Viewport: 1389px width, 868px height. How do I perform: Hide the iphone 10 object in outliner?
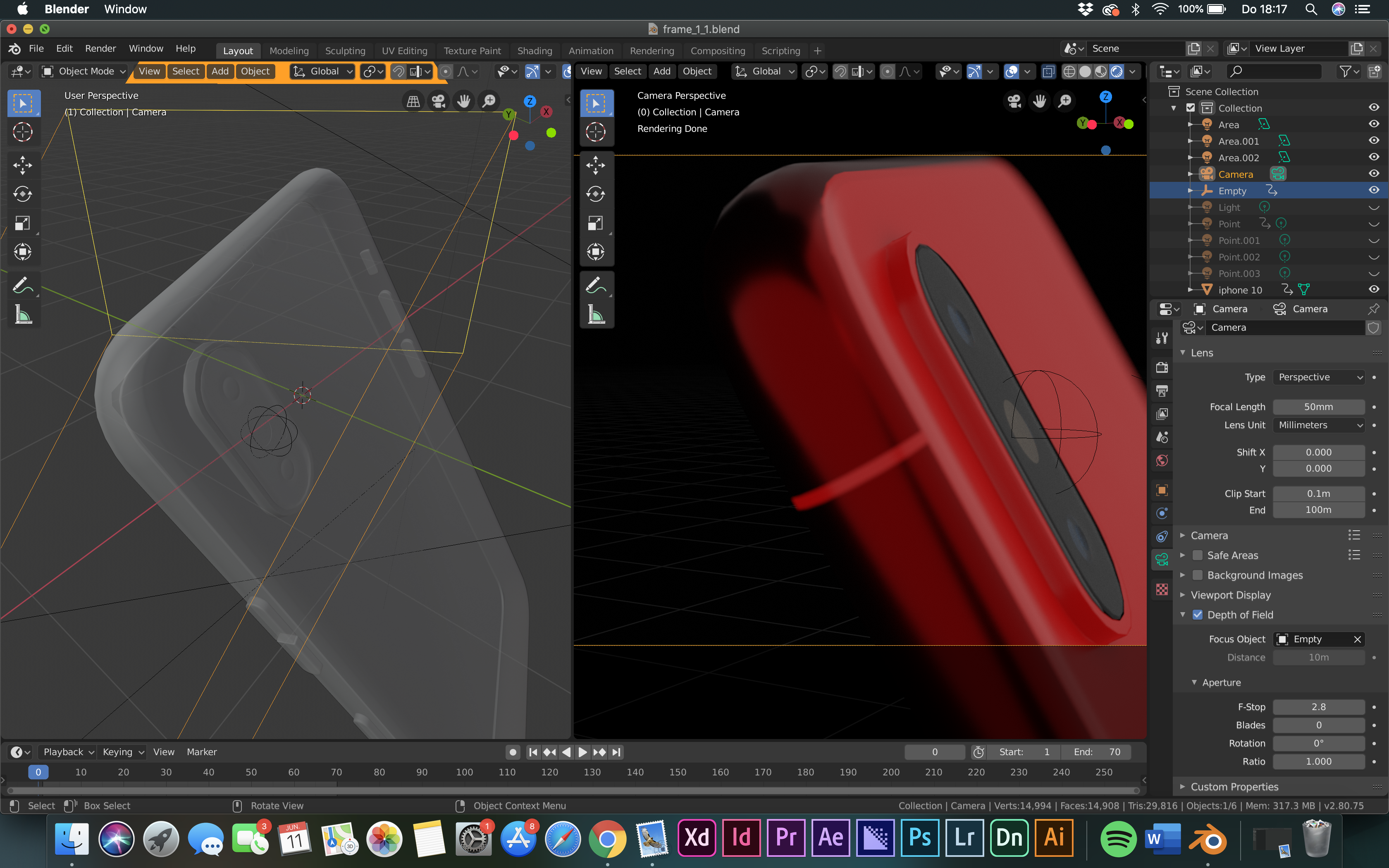[1374, 289]
